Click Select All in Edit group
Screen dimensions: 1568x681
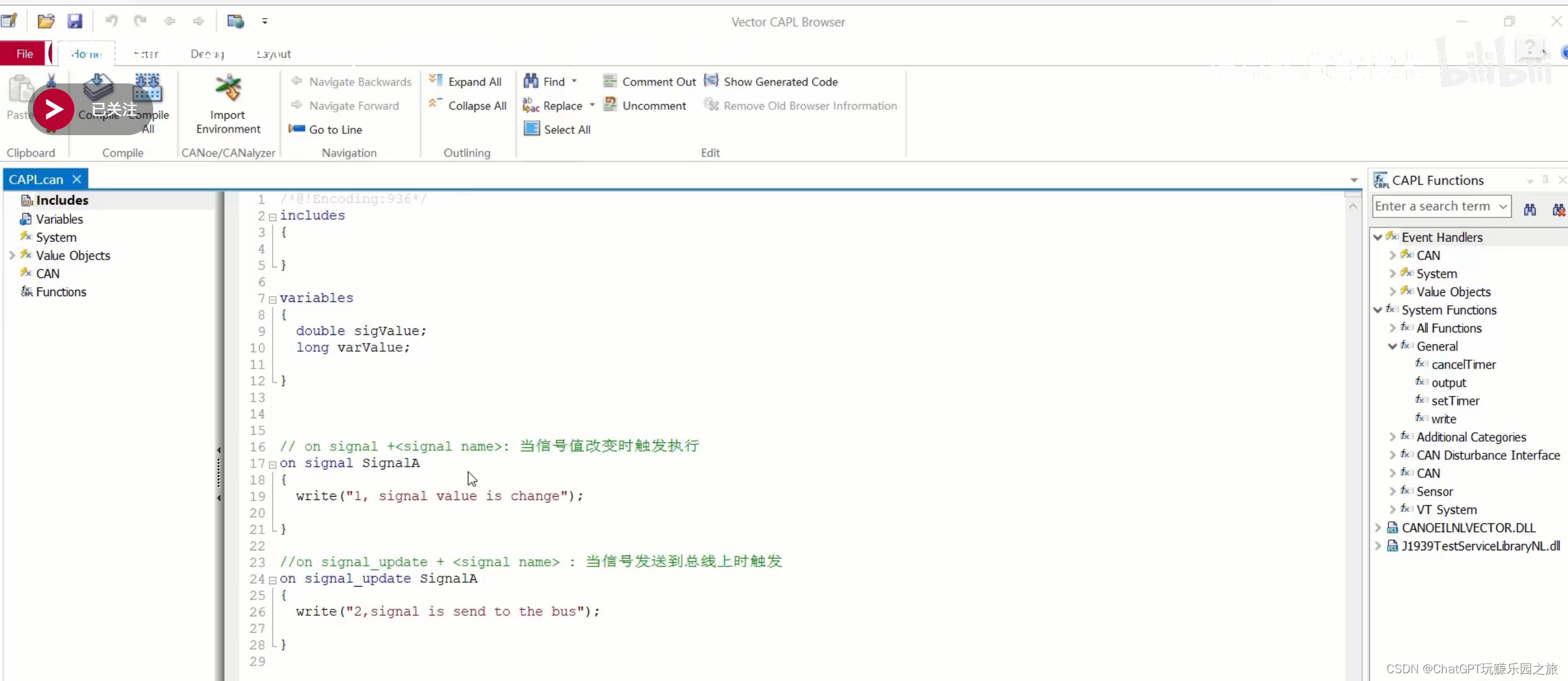pos(557,129)
